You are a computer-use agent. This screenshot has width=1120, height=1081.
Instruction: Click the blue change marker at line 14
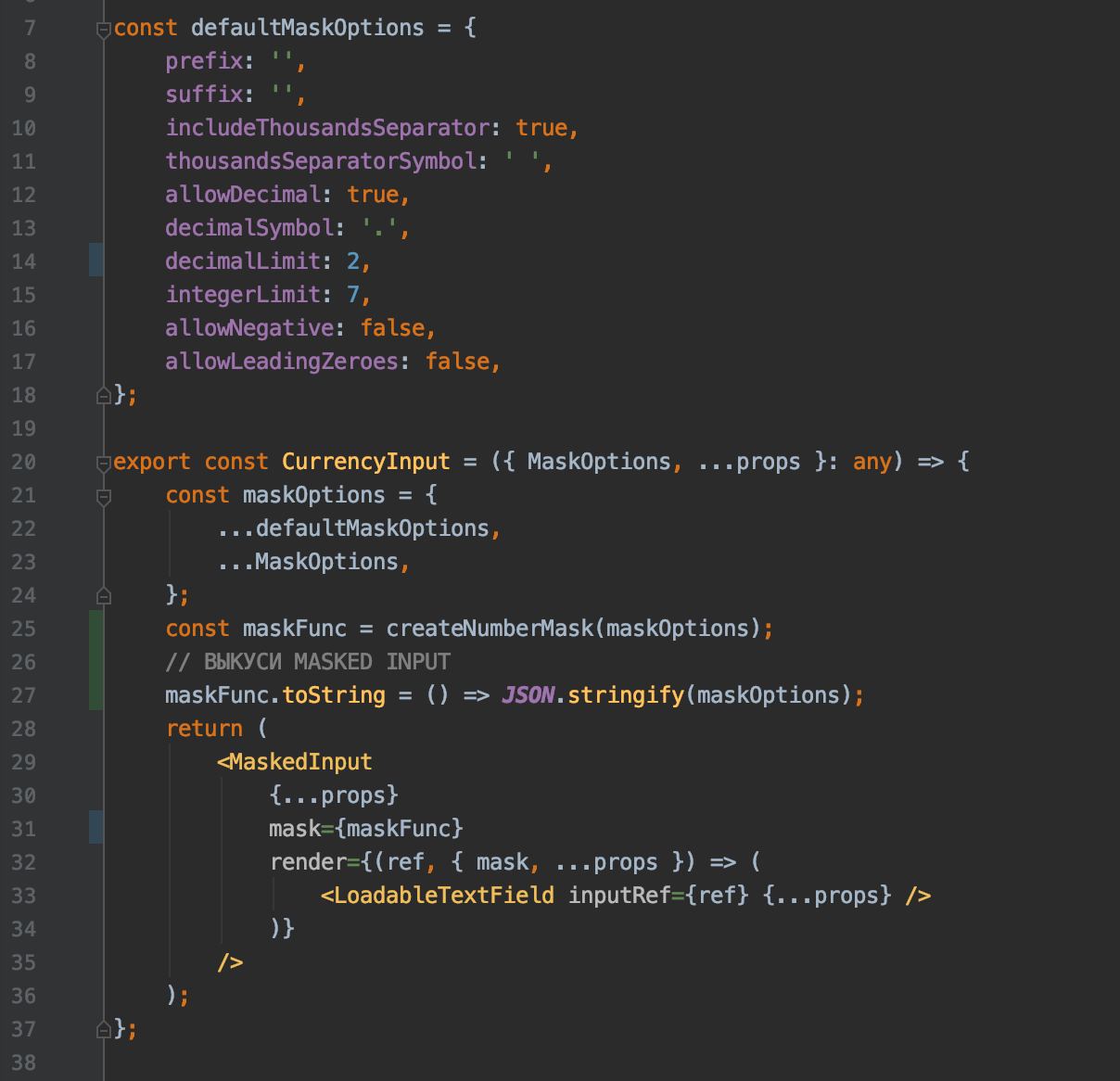95,261
